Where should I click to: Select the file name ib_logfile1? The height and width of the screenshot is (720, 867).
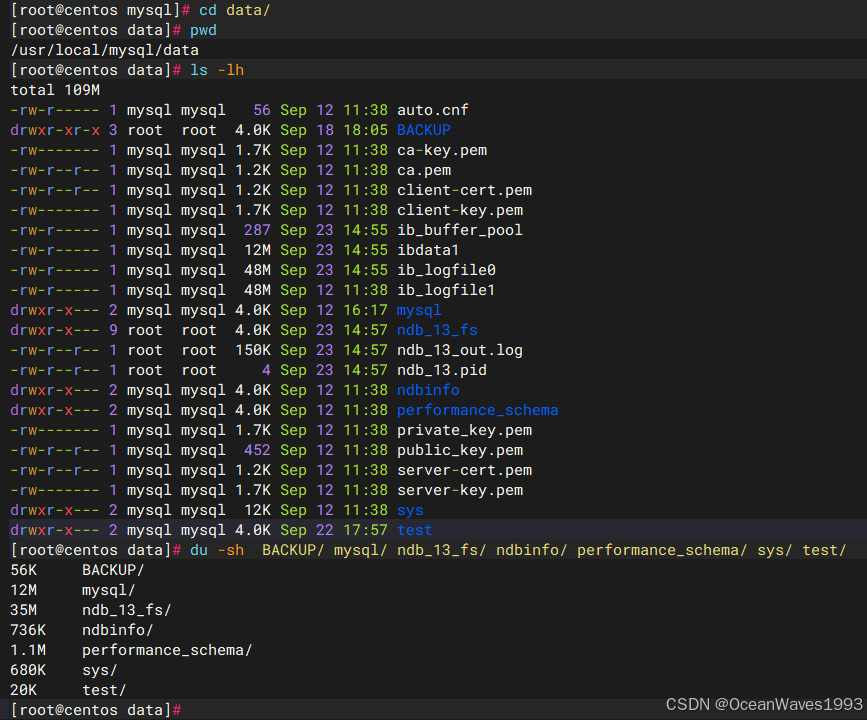pyautogui.click(x=446, y=290)
